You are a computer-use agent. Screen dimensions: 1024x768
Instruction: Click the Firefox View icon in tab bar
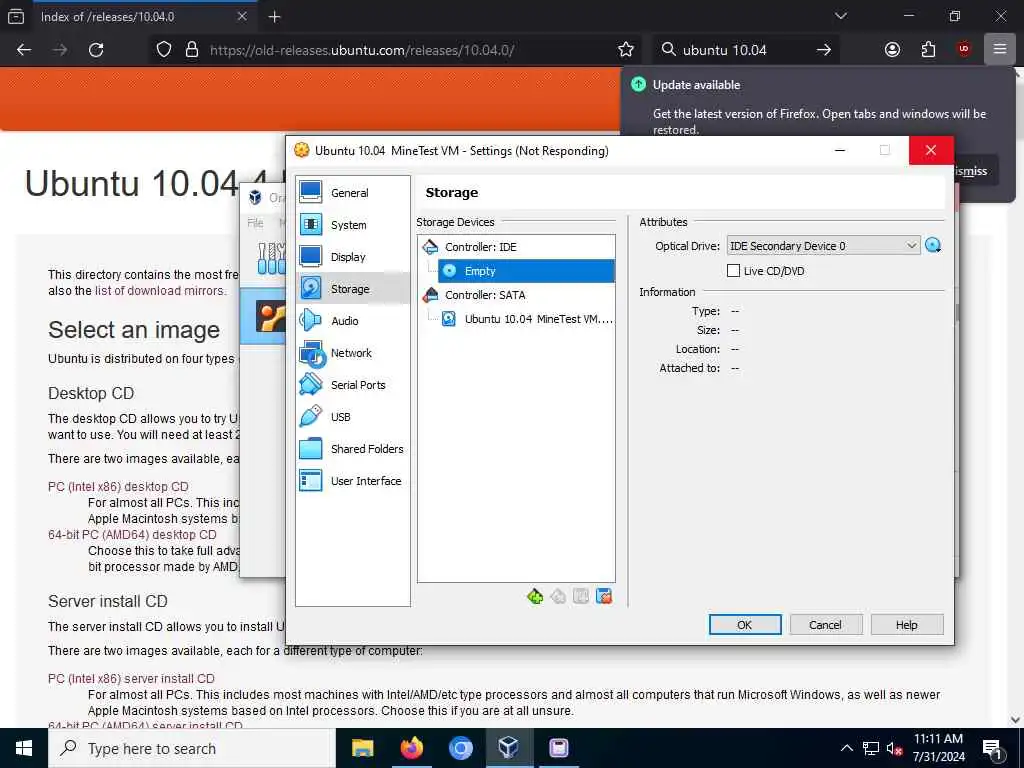pos(16,17)
